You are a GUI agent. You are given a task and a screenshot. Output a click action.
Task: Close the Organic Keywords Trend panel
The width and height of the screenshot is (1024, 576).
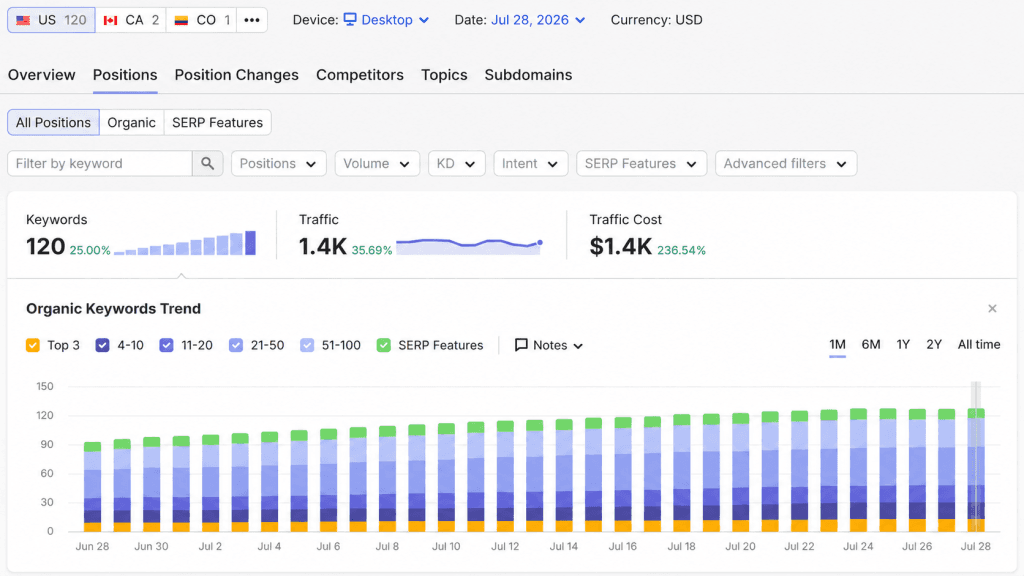point(992,308)
